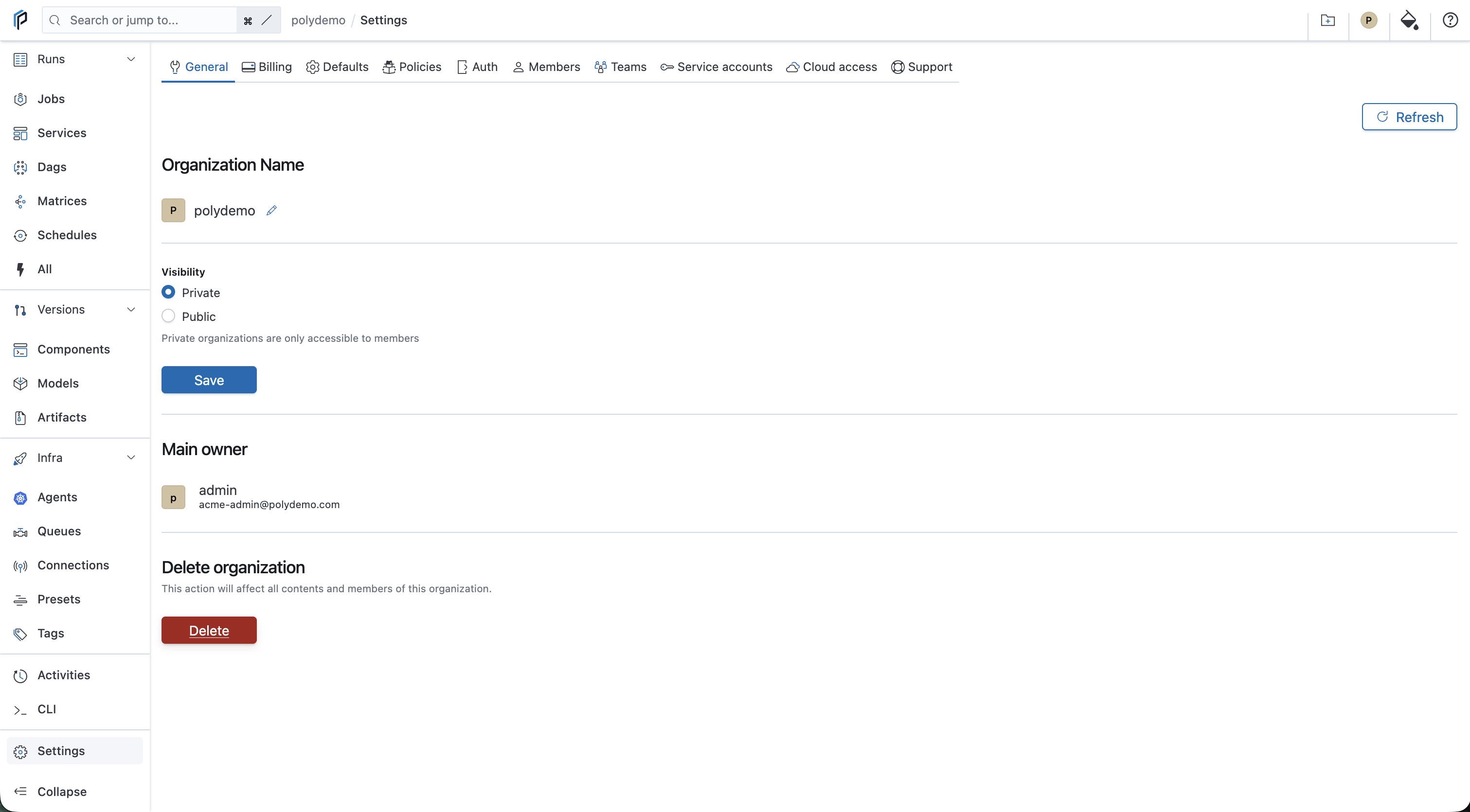
Task: Click the red Delete organization button
Action: [209, 630]
